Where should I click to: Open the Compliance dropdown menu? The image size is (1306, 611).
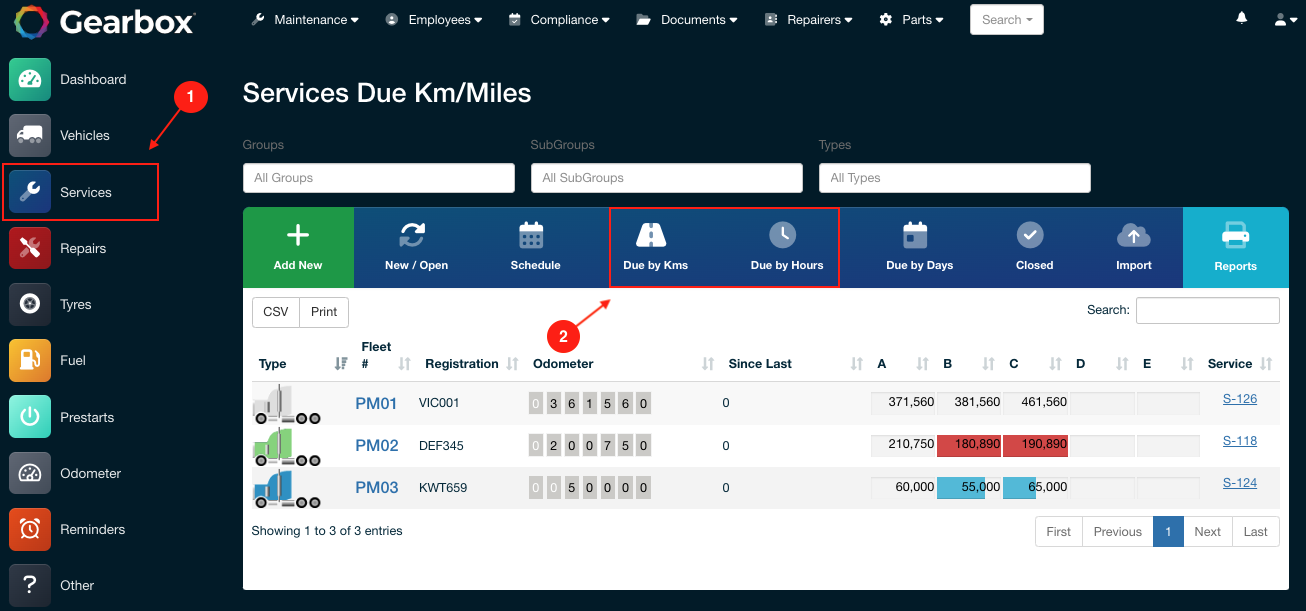tap(558, 20)
